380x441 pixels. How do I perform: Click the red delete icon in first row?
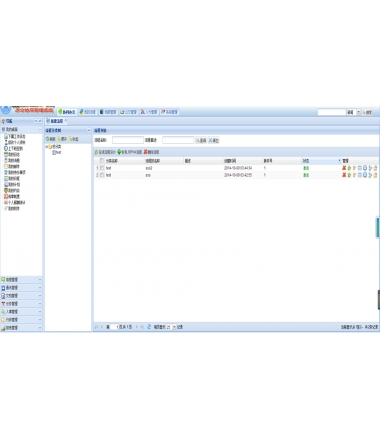(x=344, y=168)
